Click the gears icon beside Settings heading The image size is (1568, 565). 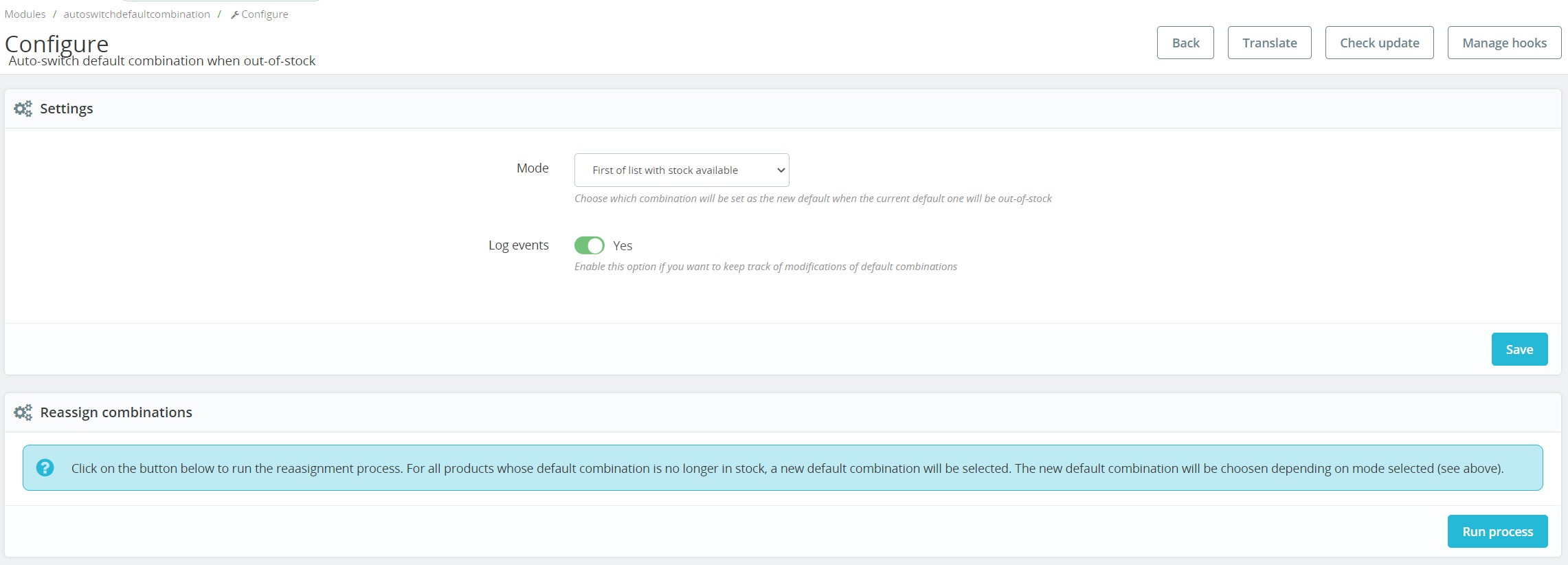[23, 109]
